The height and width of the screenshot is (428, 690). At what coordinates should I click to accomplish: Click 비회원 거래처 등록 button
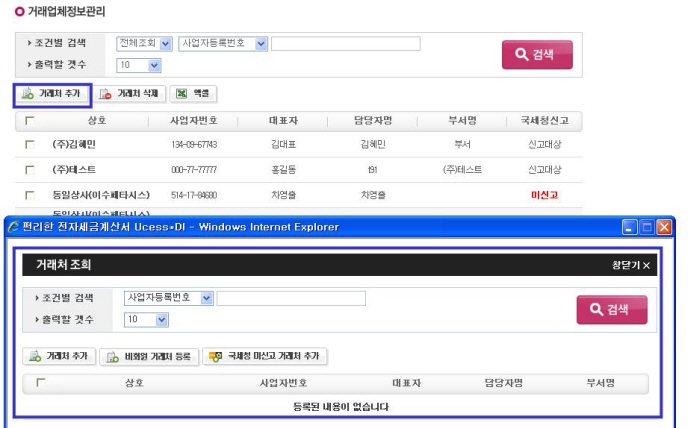tap(148, 356)
